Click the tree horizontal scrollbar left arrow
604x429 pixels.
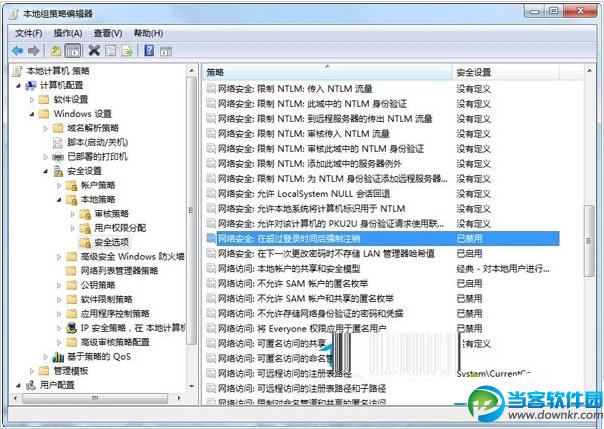click(15, 398)
